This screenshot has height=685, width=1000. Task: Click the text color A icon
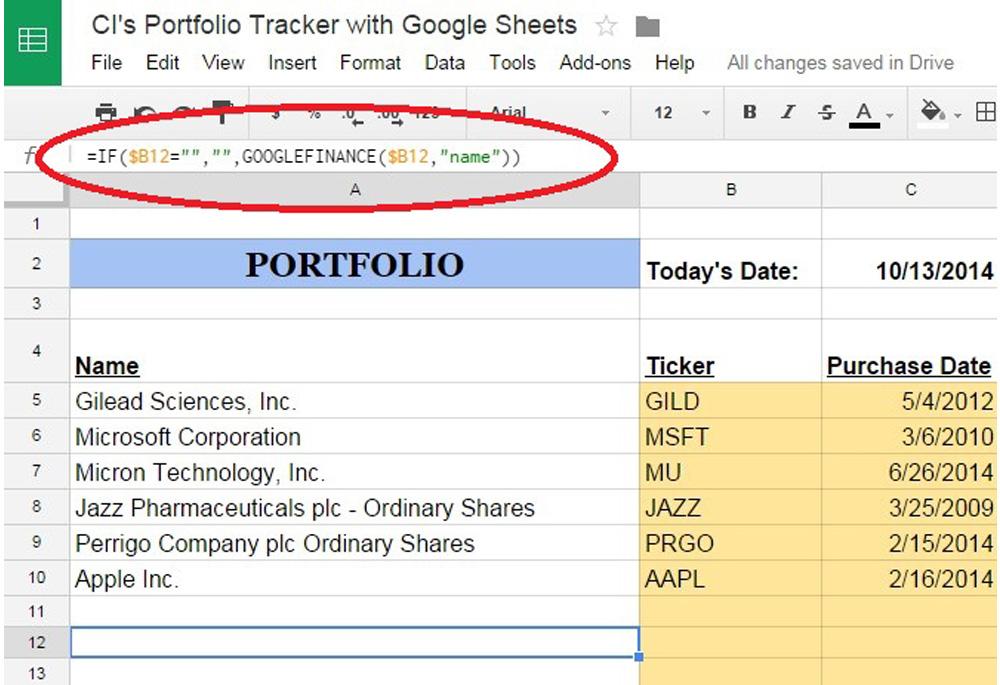click(x=864, y=114)
